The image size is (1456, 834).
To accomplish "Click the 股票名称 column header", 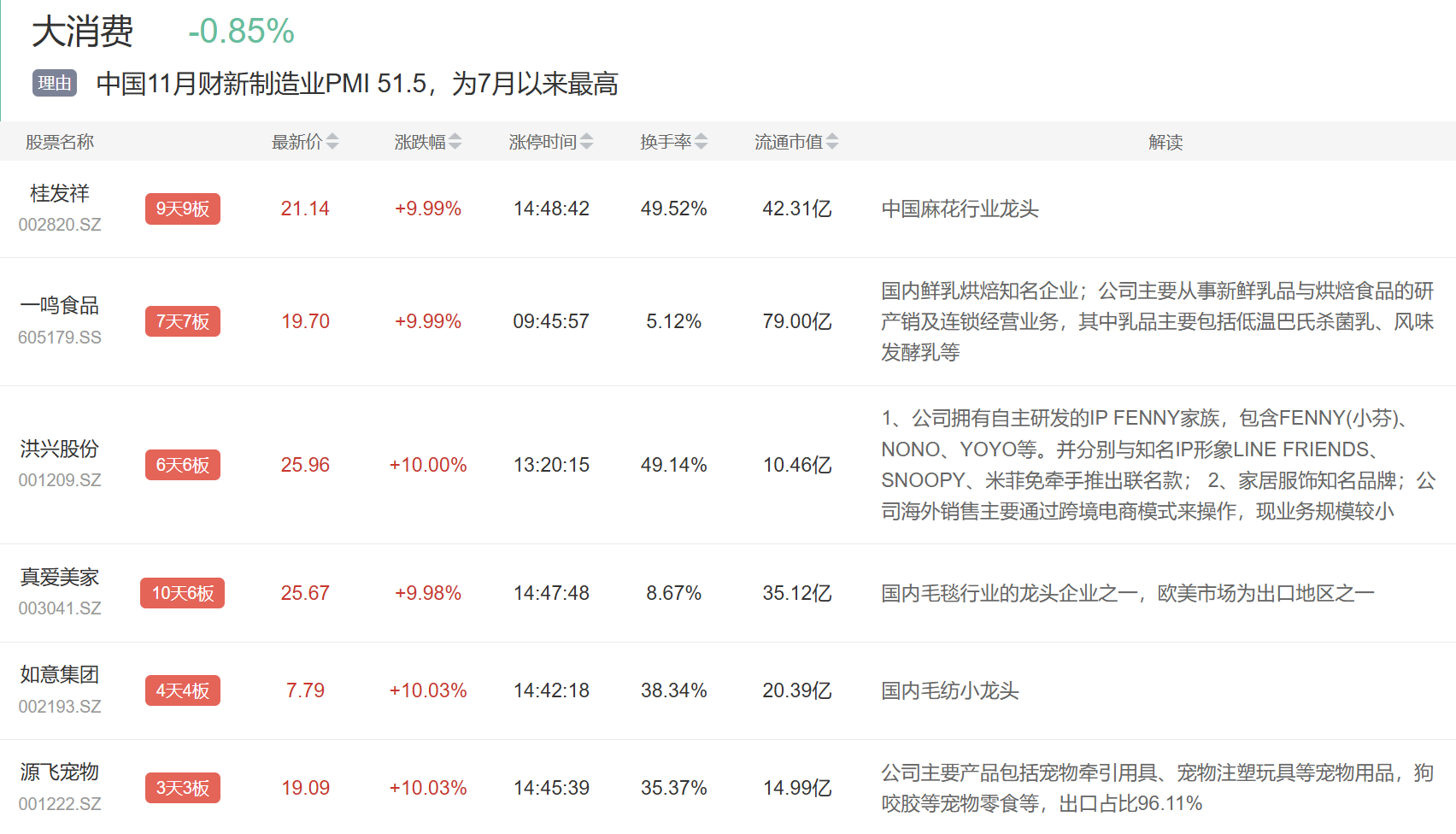I will pos(60,142).
